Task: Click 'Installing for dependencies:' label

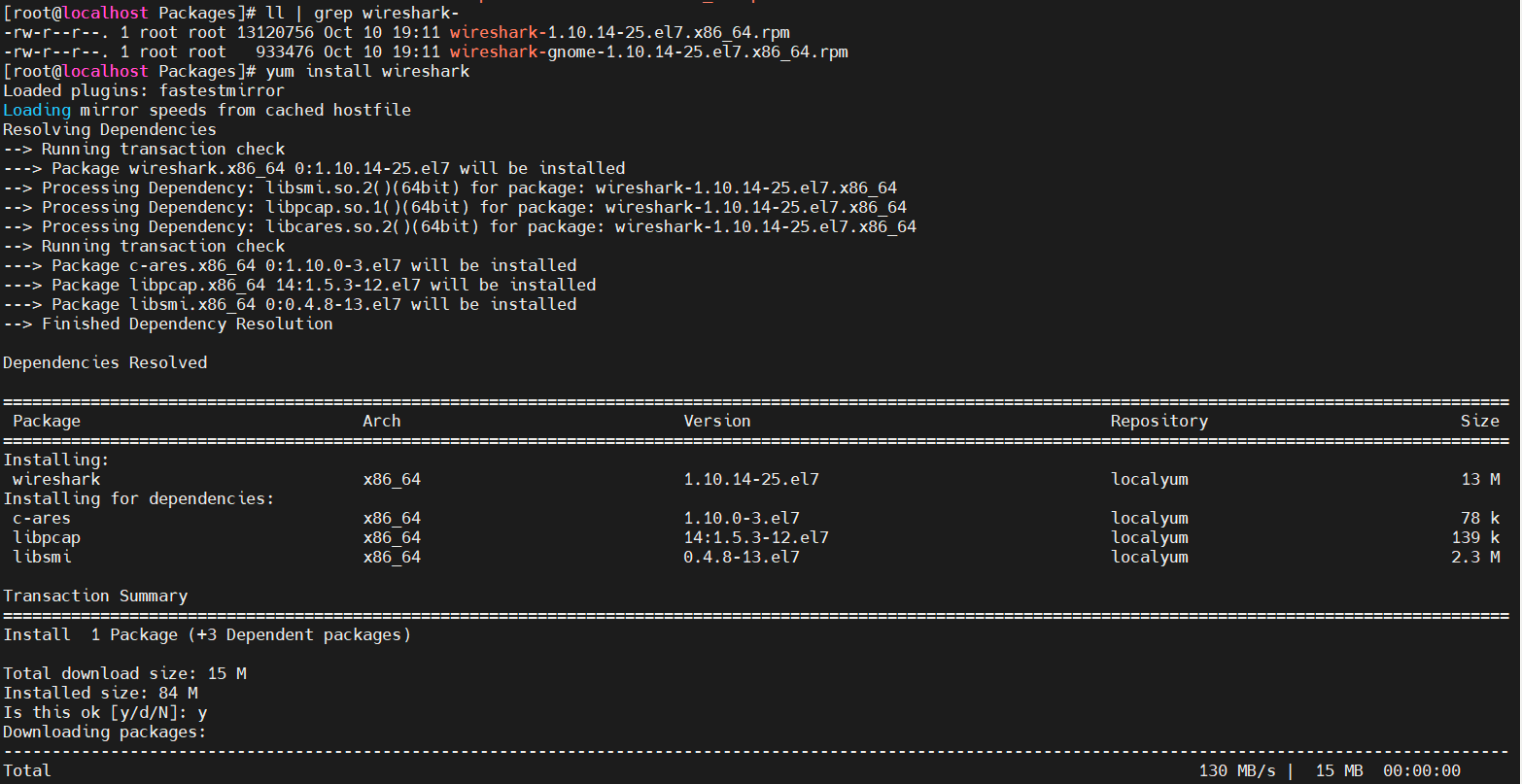Action: (x=139, y=498)
